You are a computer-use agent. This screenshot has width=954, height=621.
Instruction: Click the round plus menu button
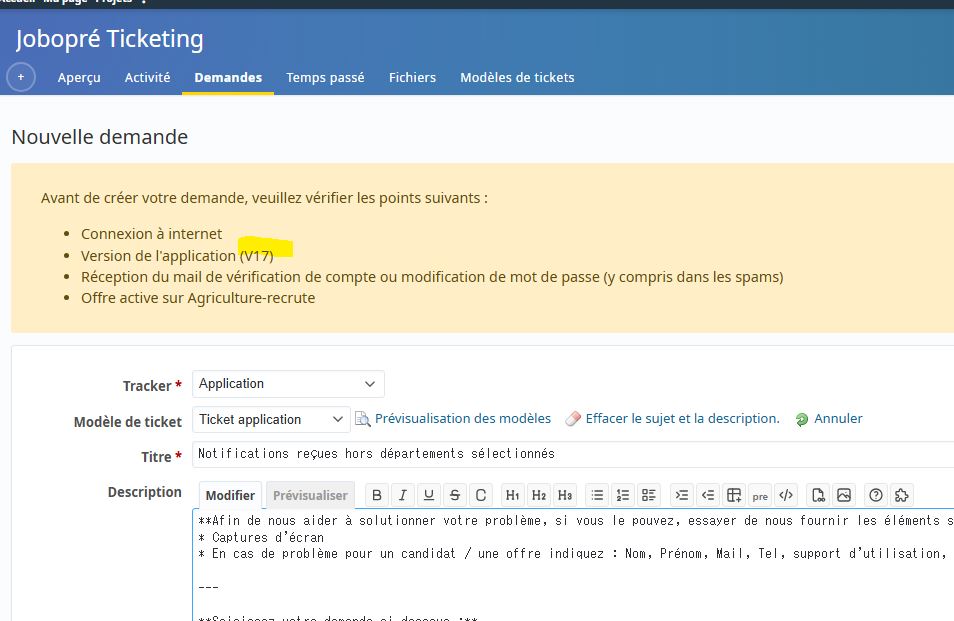(21, 77)
